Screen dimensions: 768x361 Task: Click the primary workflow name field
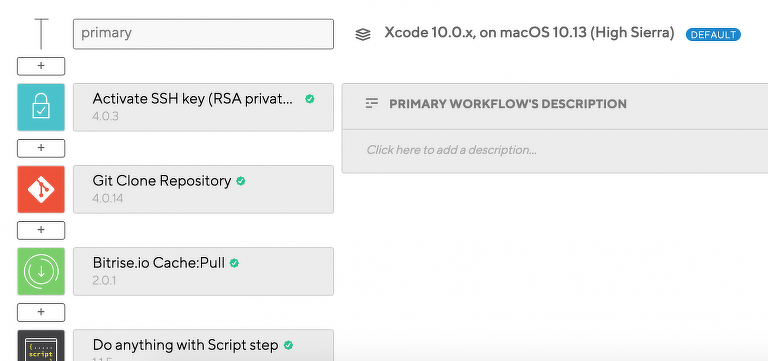point(203,34)
